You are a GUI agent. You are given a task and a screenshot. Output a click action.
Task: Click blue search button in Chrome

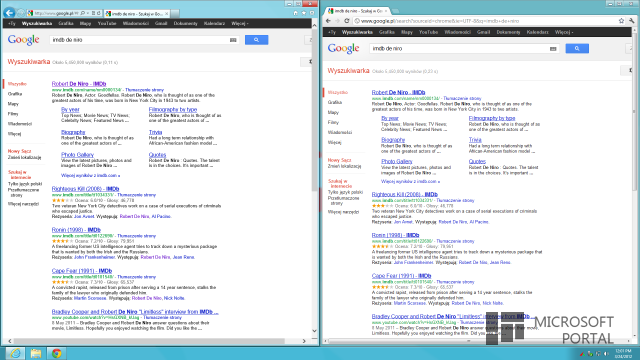click(x=577, y=48)
